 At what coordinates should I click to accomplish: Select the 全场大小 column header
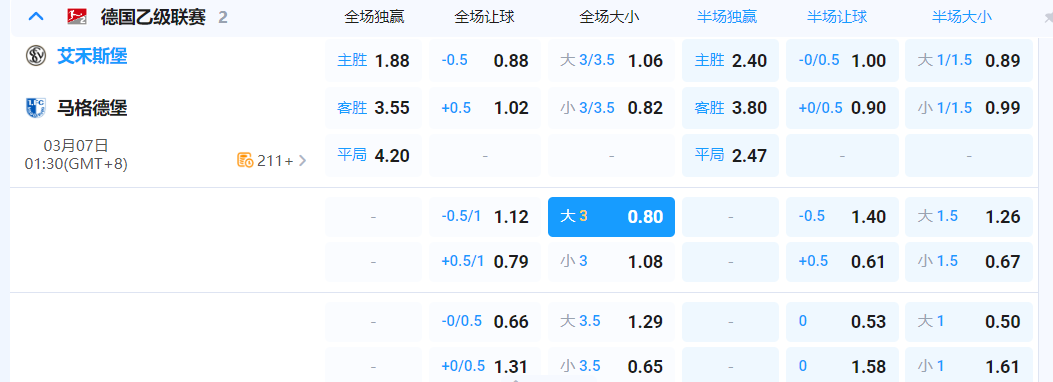pos(609,17)
